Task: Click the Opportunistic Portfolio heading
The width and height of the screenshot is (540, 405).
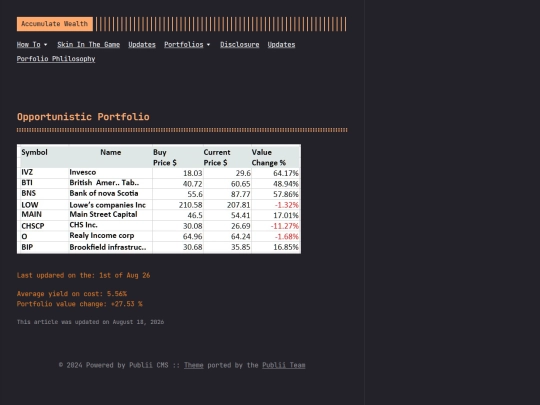Action: (83, 117)
